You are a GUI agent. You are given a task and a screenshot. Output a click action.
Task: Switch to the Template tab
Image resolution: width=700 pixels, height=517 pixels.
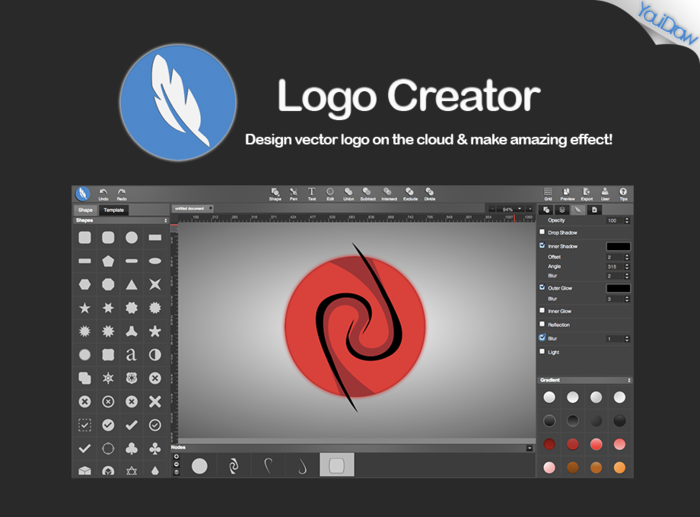(x=113, y=210)
